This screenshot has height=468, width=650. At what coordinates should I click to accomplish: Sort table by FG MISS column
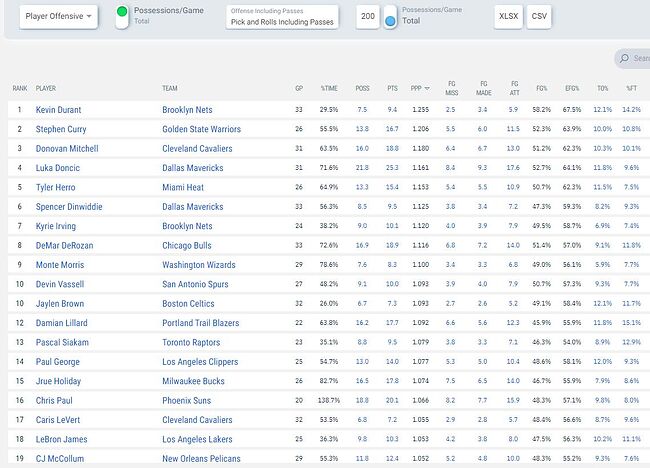(x=452, y=88)
